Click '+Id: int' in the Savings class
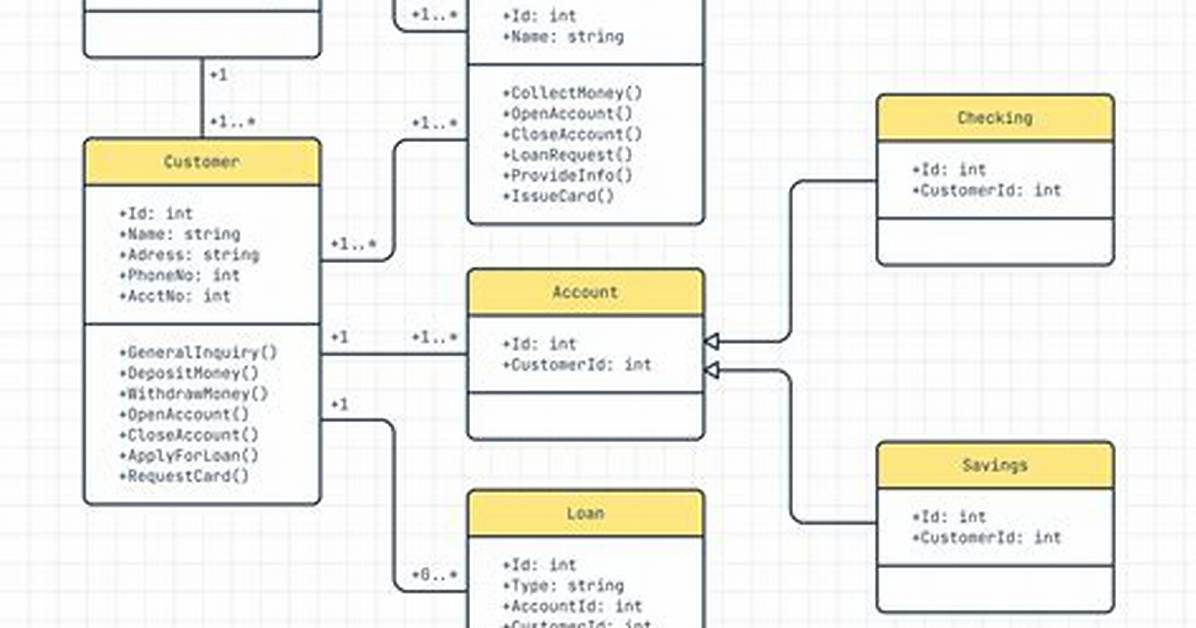The width and height of the screenshot is (1196, 628). [949, 517]
